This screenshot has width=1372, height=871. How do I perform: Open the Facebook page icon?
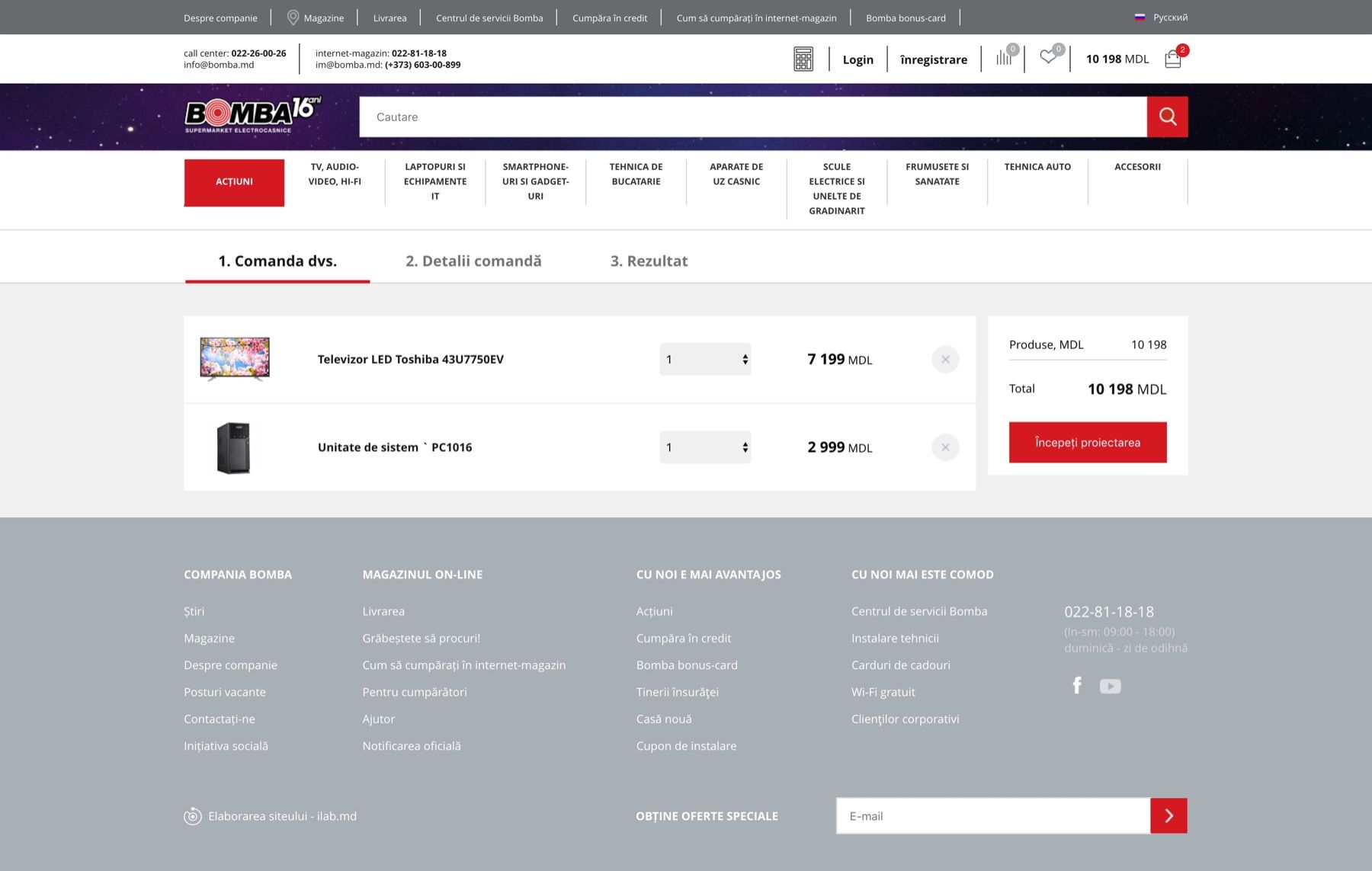coord(1077,686)
